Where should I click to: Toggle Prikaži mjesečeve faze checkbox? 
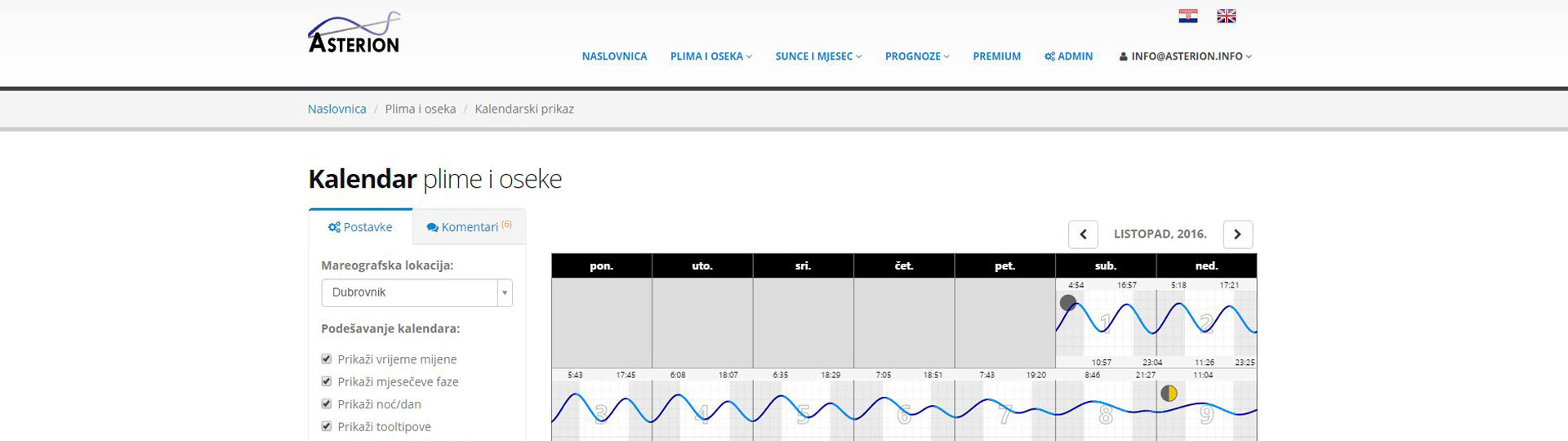point(327,381)
